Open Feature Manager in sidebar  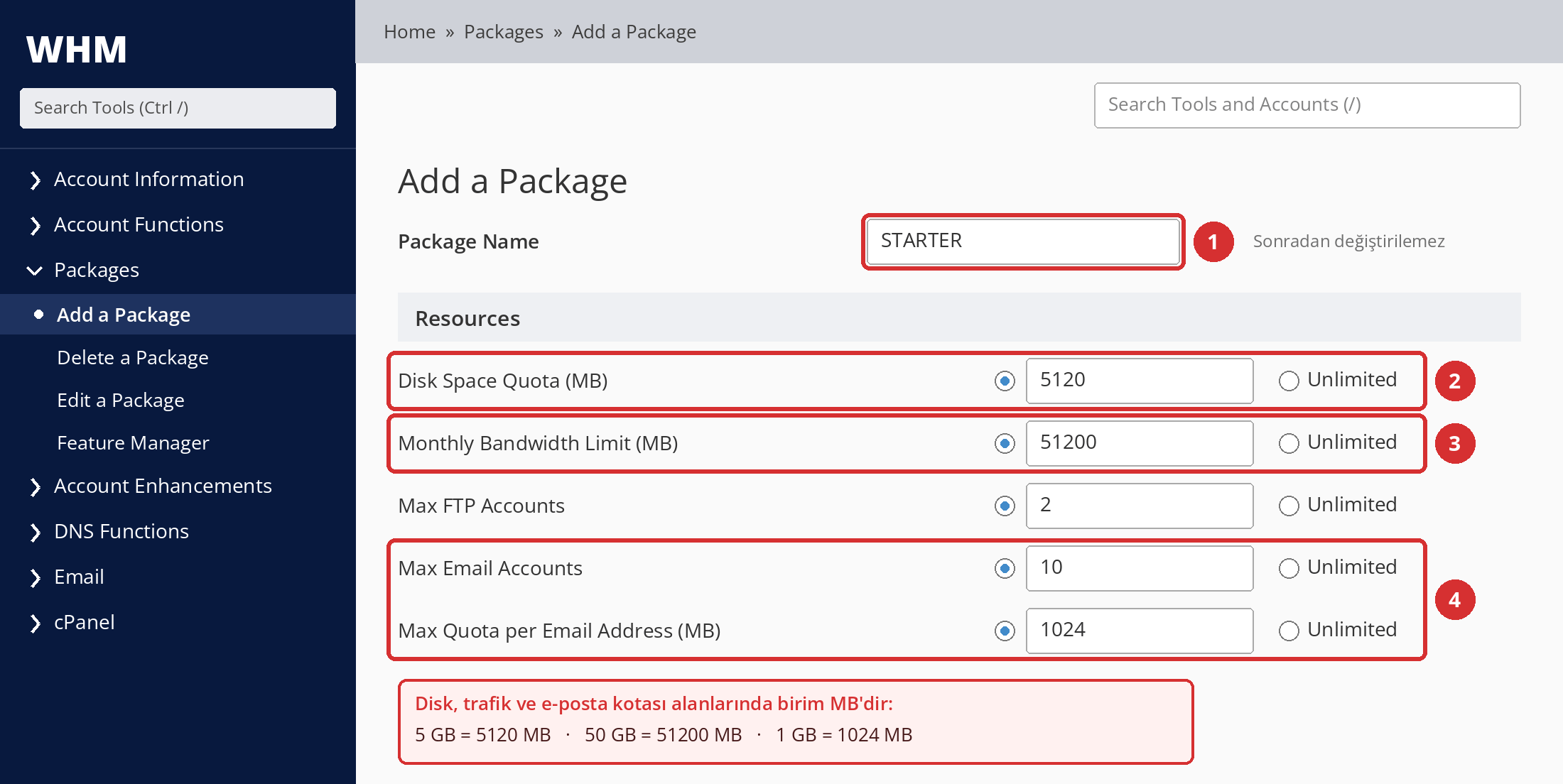[133, 442]
